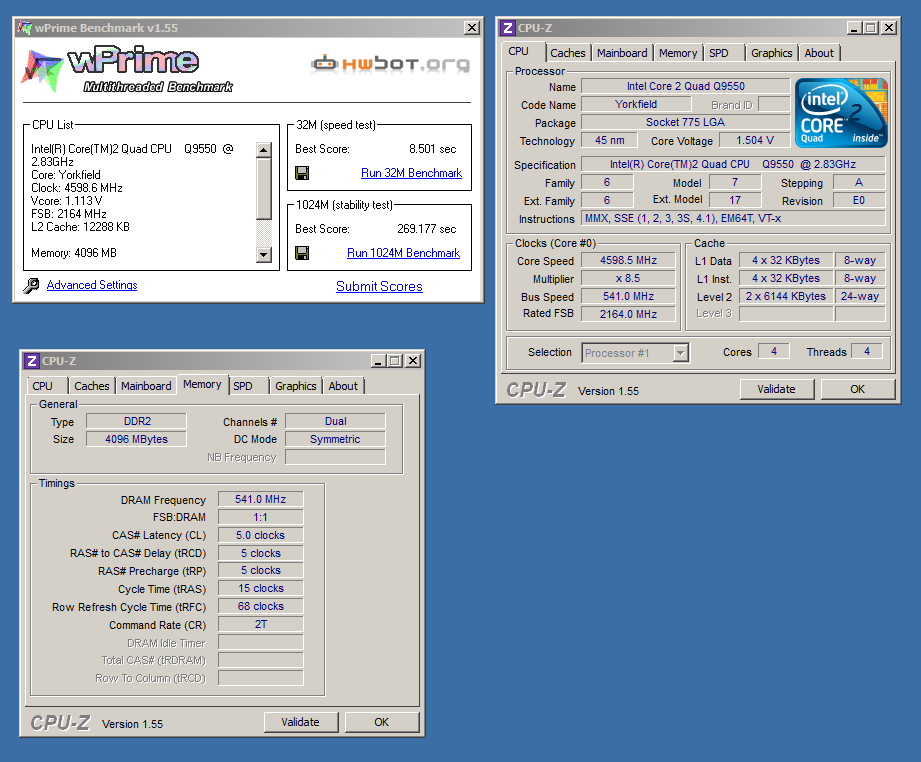This screenshot has width=921, height=762.
Task: Click the wPrime title bar icon
Action: pyautogui.click(x=24, y=27)
